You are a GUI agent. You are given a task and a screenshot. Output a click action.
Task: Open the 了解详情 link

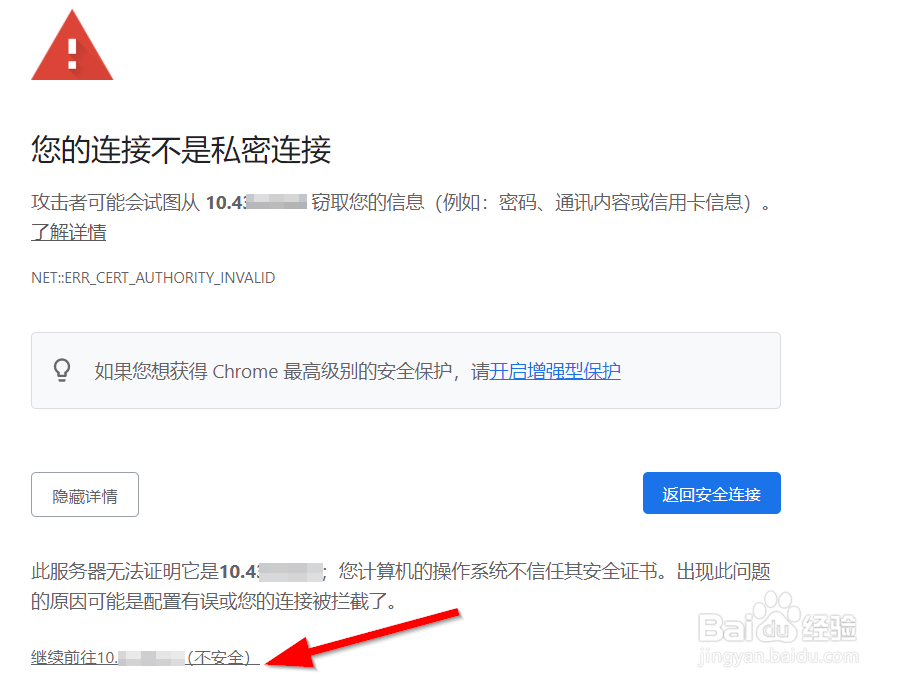68,232
